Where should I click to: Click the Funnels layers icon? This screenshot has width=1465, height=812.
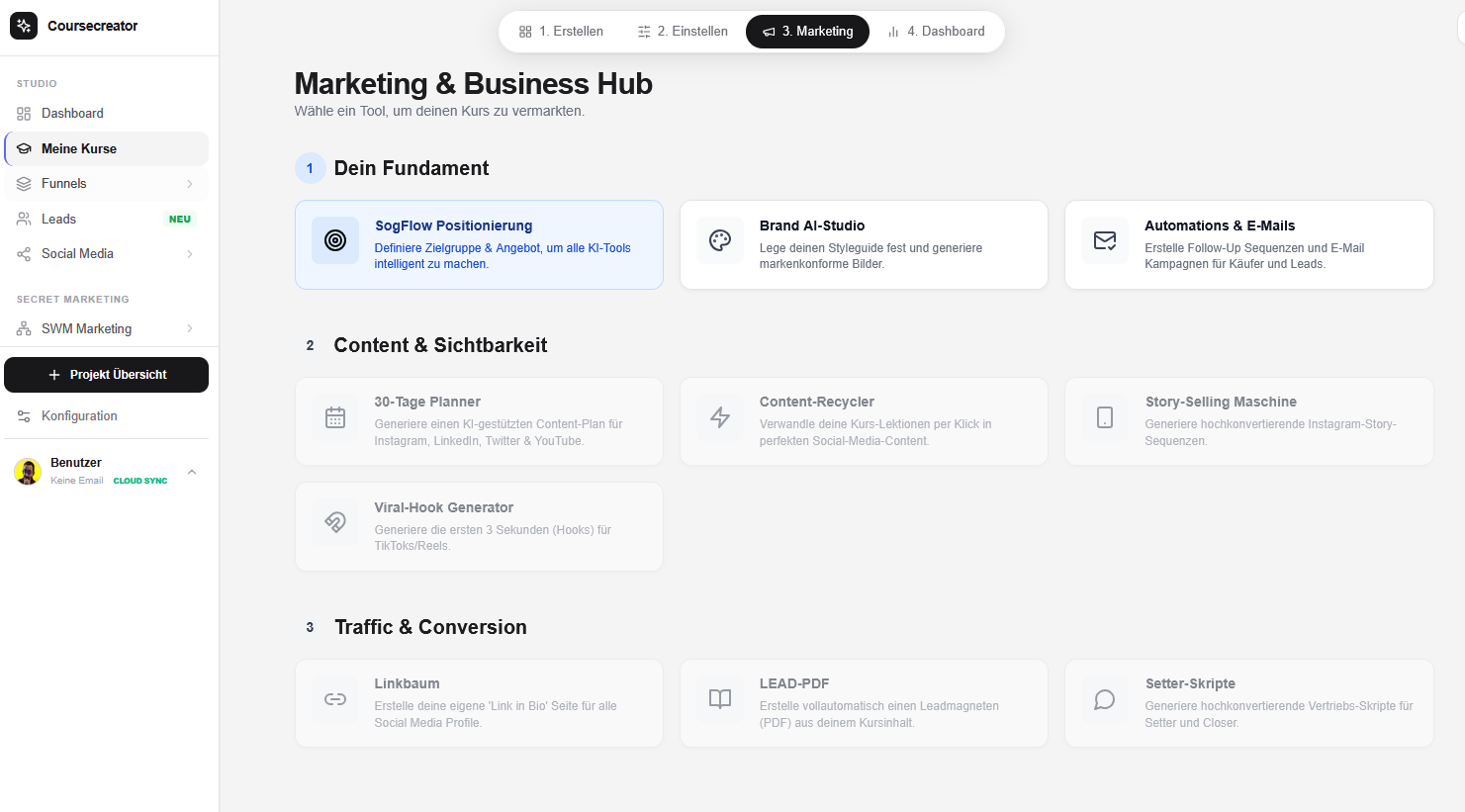pos(24,184)
